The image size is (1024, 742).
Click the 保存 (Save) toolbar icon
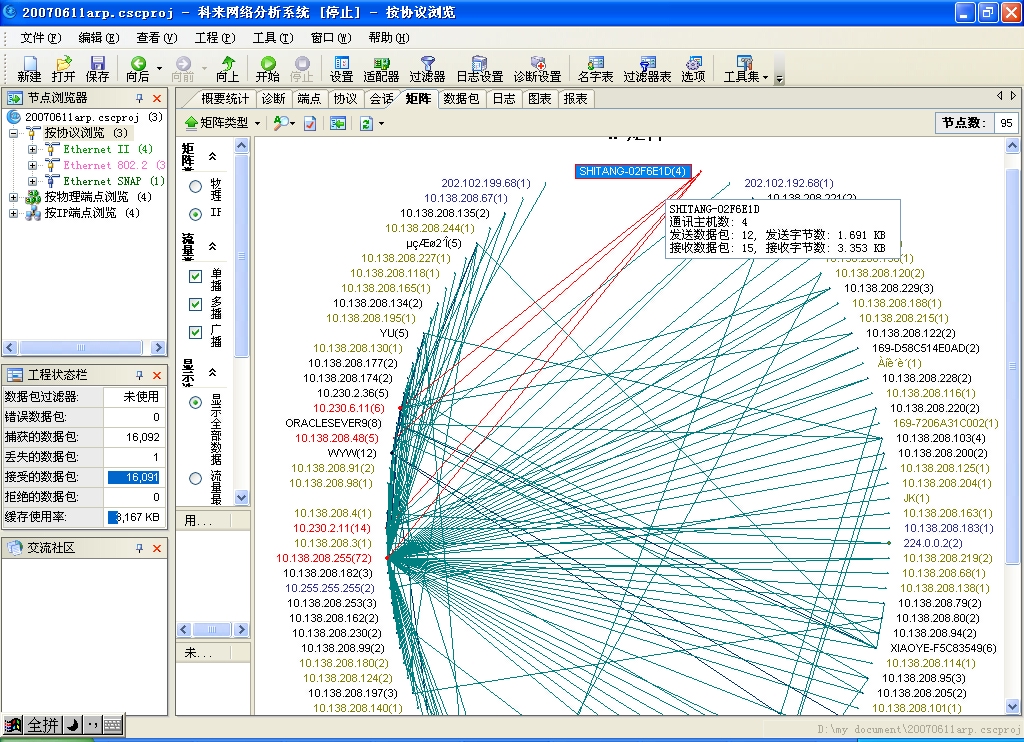click(97, 68)
